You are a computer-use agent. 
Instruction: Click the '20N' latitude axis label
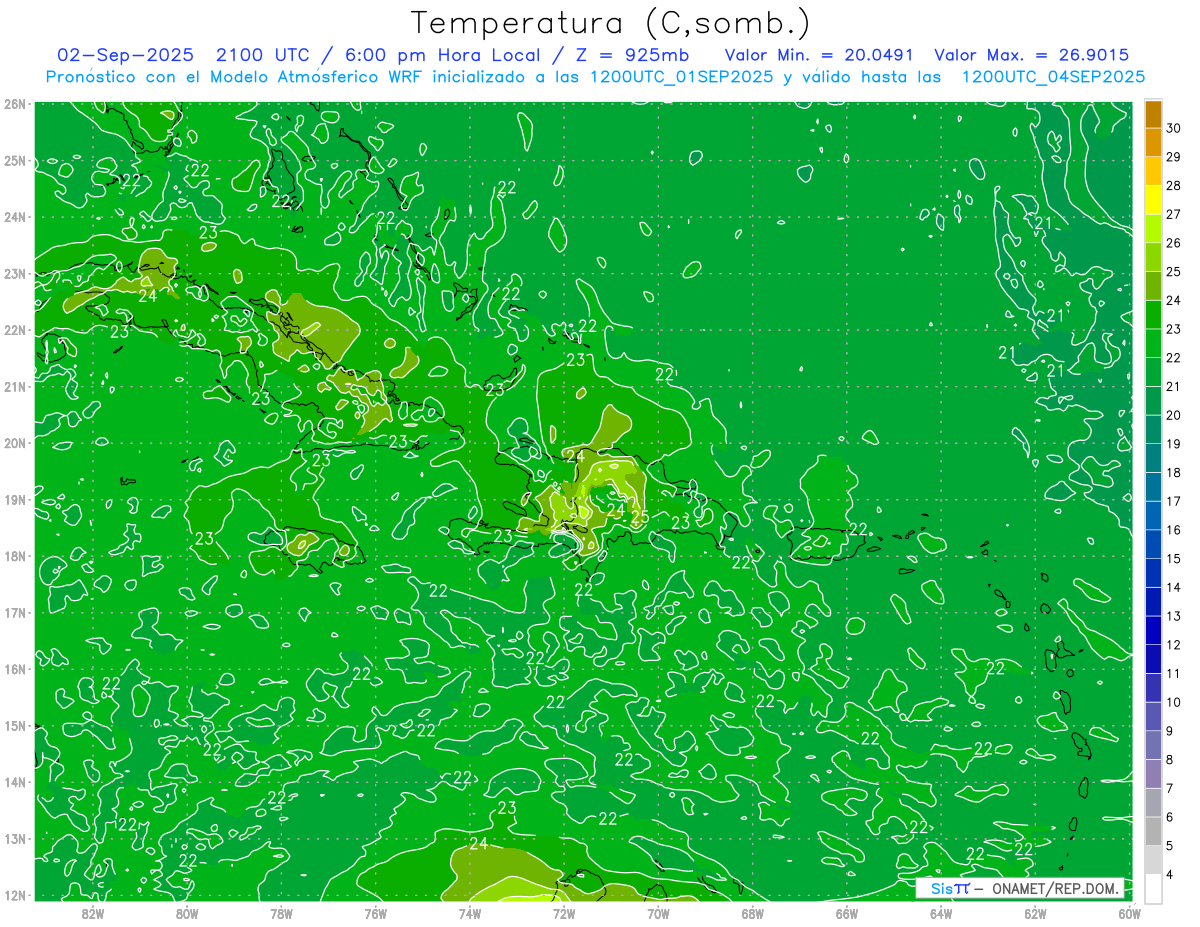14,443
